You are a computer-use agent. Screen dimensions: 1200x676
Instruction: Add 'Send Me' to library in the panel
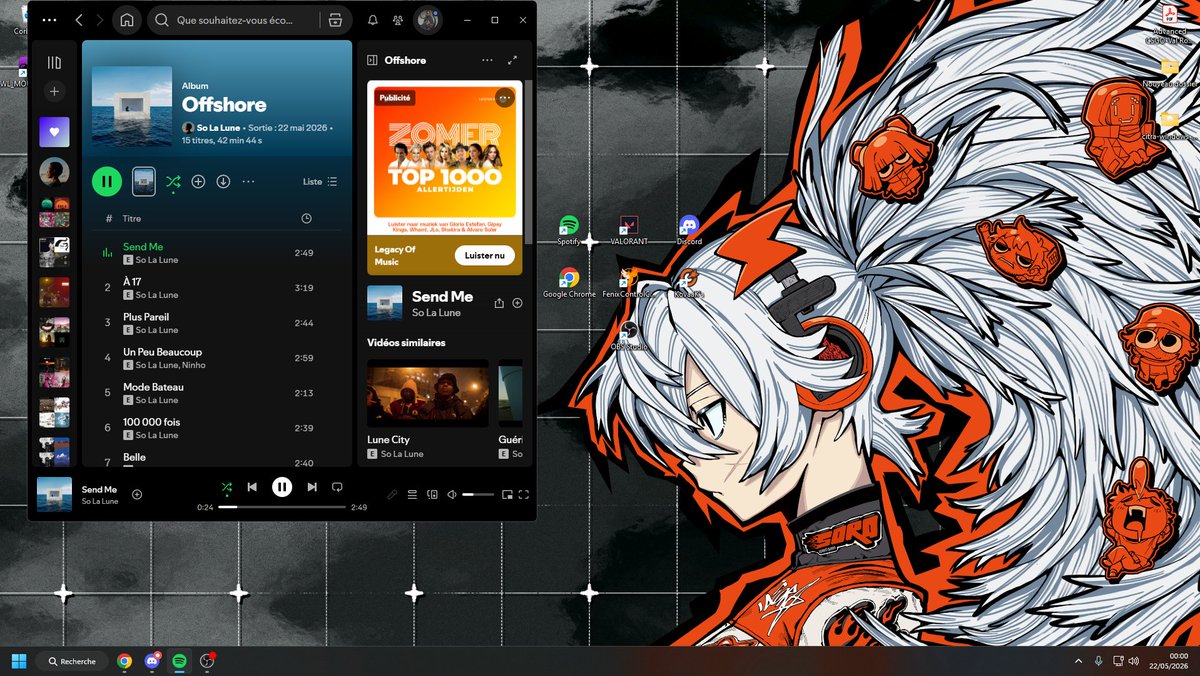[x=517, y=302]
